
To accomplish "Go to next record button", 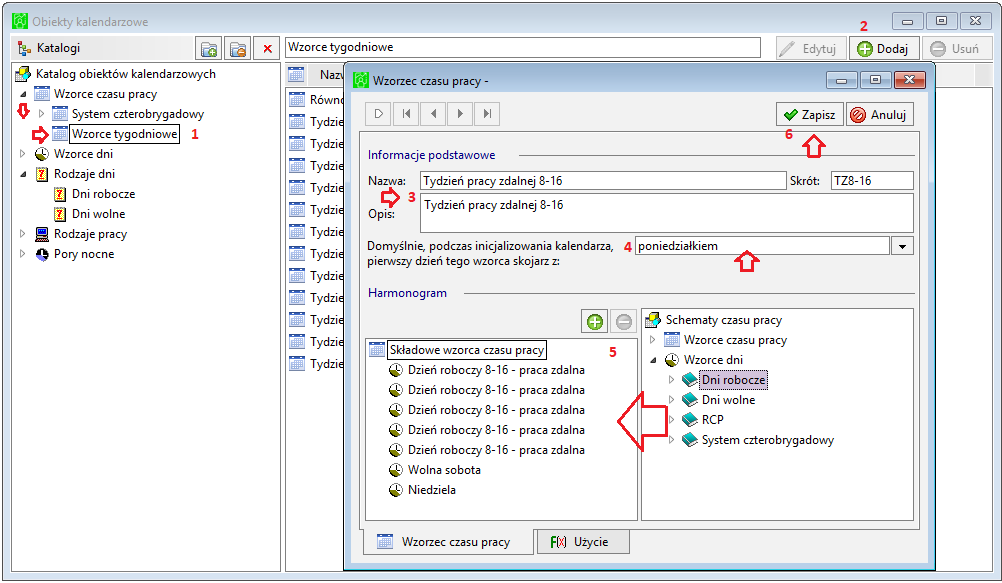I will point(460,114).
